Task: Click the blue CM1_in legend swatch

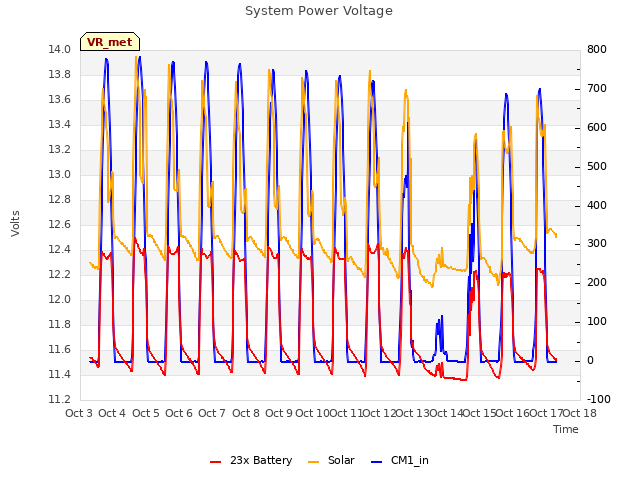Action: tap(376, 462)
